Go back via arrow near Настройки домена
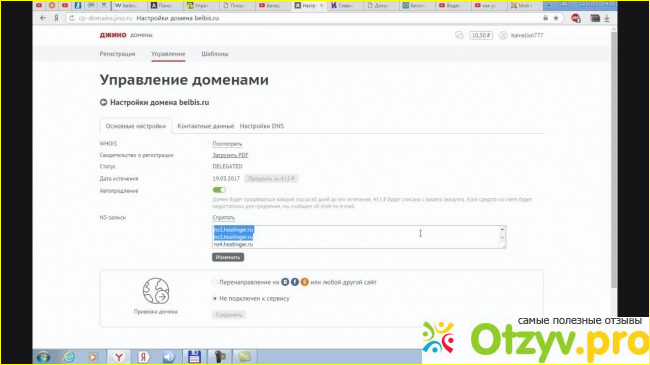 click(x=103, y=102)
